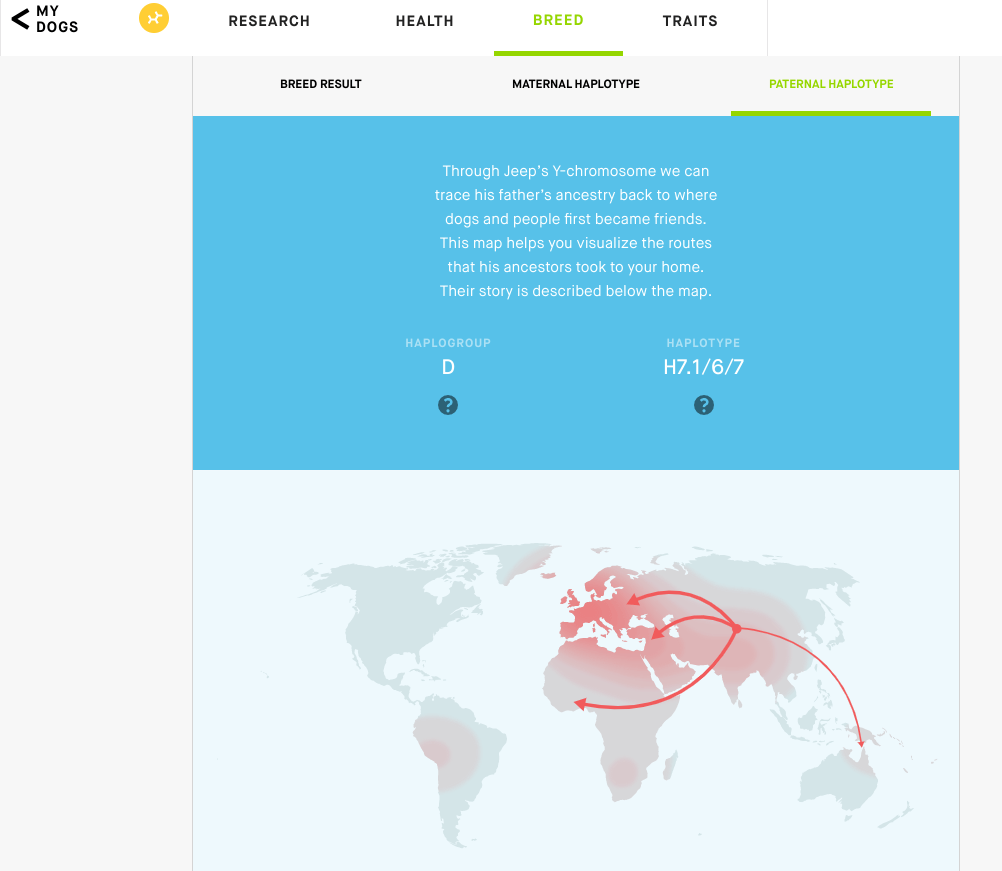Switch to Maternal Haplotype sub-tab
The height and width of the screenshot is (871, 1002).
[x=576, y=84]
